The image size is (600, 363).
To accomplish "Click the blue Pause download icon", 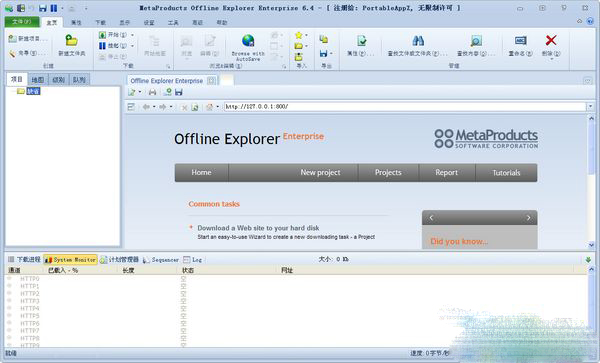I will click(x=102, y=46).
